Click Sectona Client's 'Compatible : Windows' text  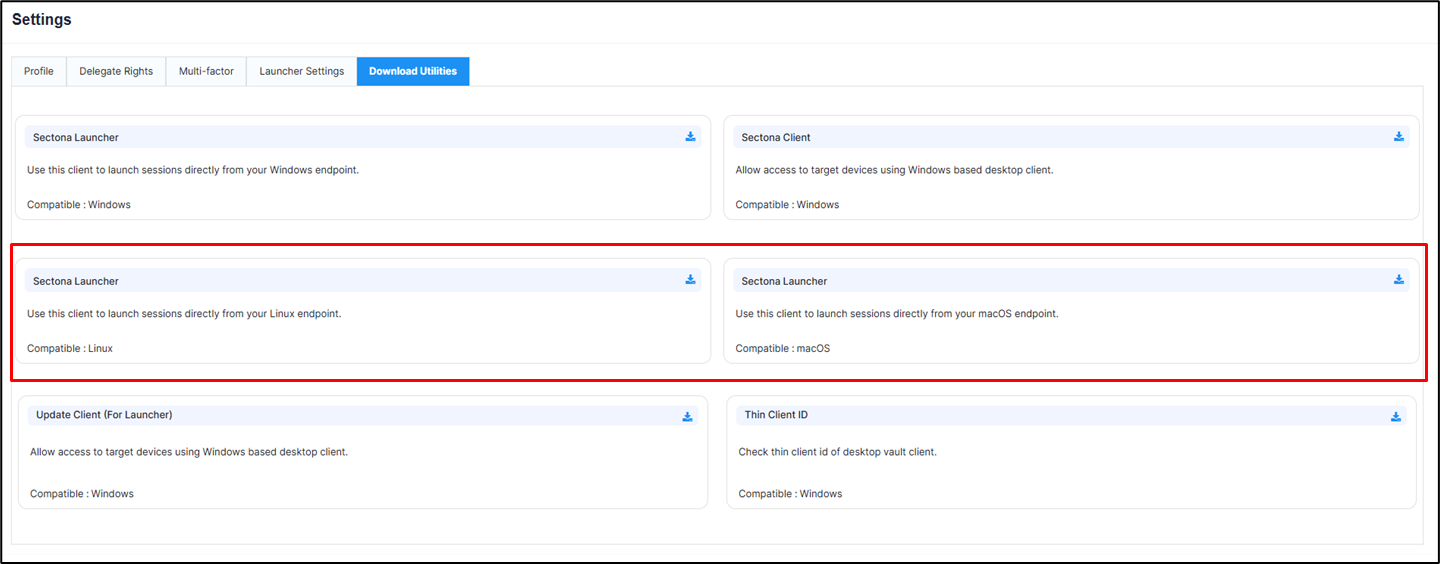pyautogui.click(x=787, y=204)
